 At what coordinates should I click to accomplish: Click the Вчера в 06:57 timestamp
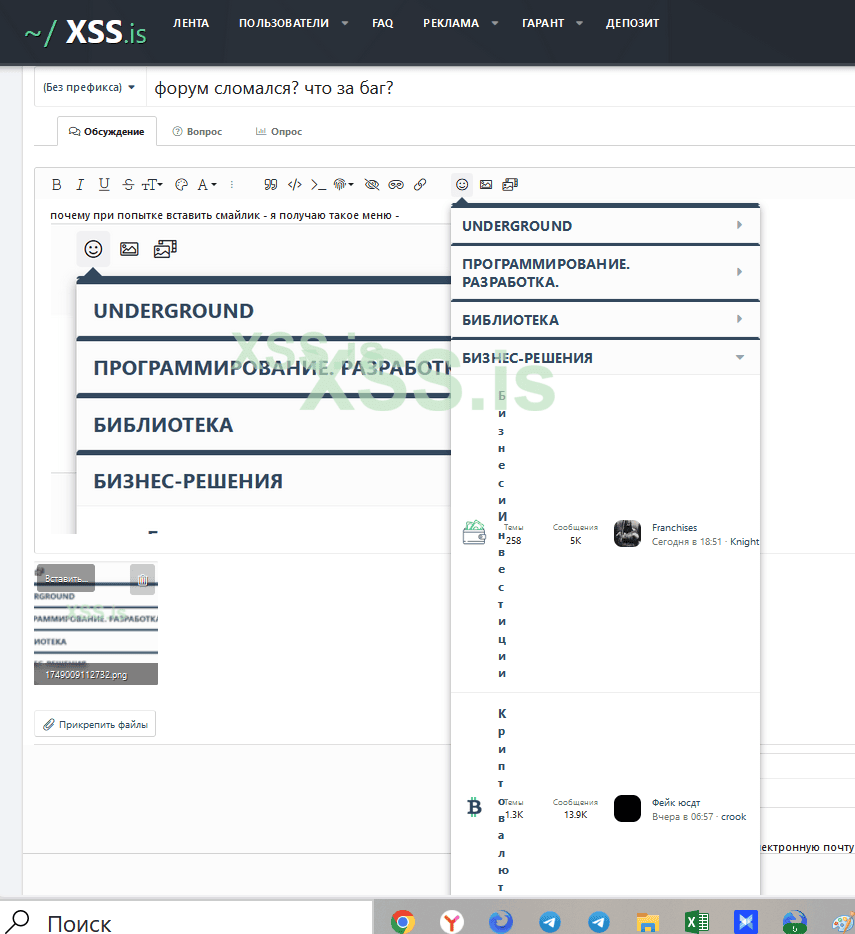click(682, 817)
